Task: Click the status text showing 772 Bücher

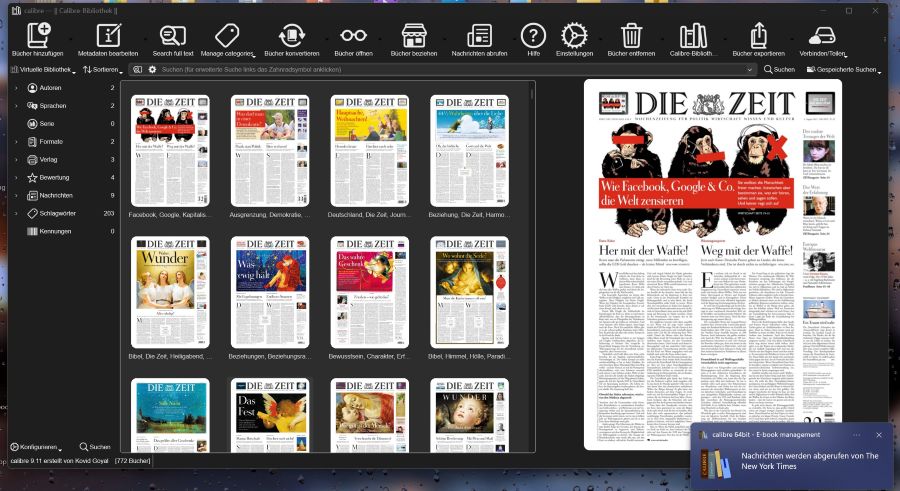Action: (x=133, y=461)
